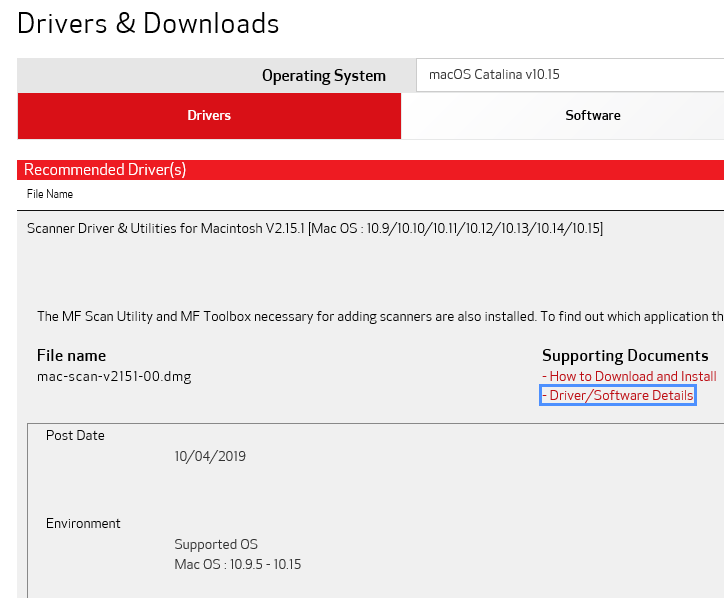Click the Driver/Software Details link

tap(620, 396)
